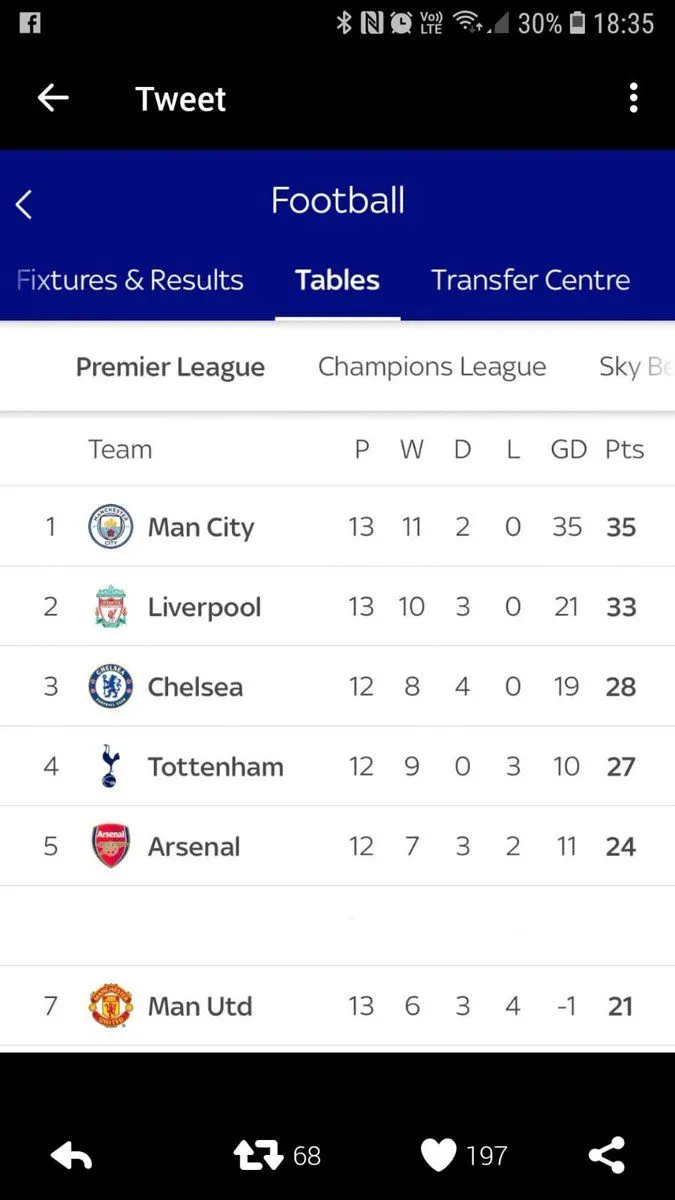Open the Tottenham team row
The image size is (675, 1200).
tap(337, 766)
